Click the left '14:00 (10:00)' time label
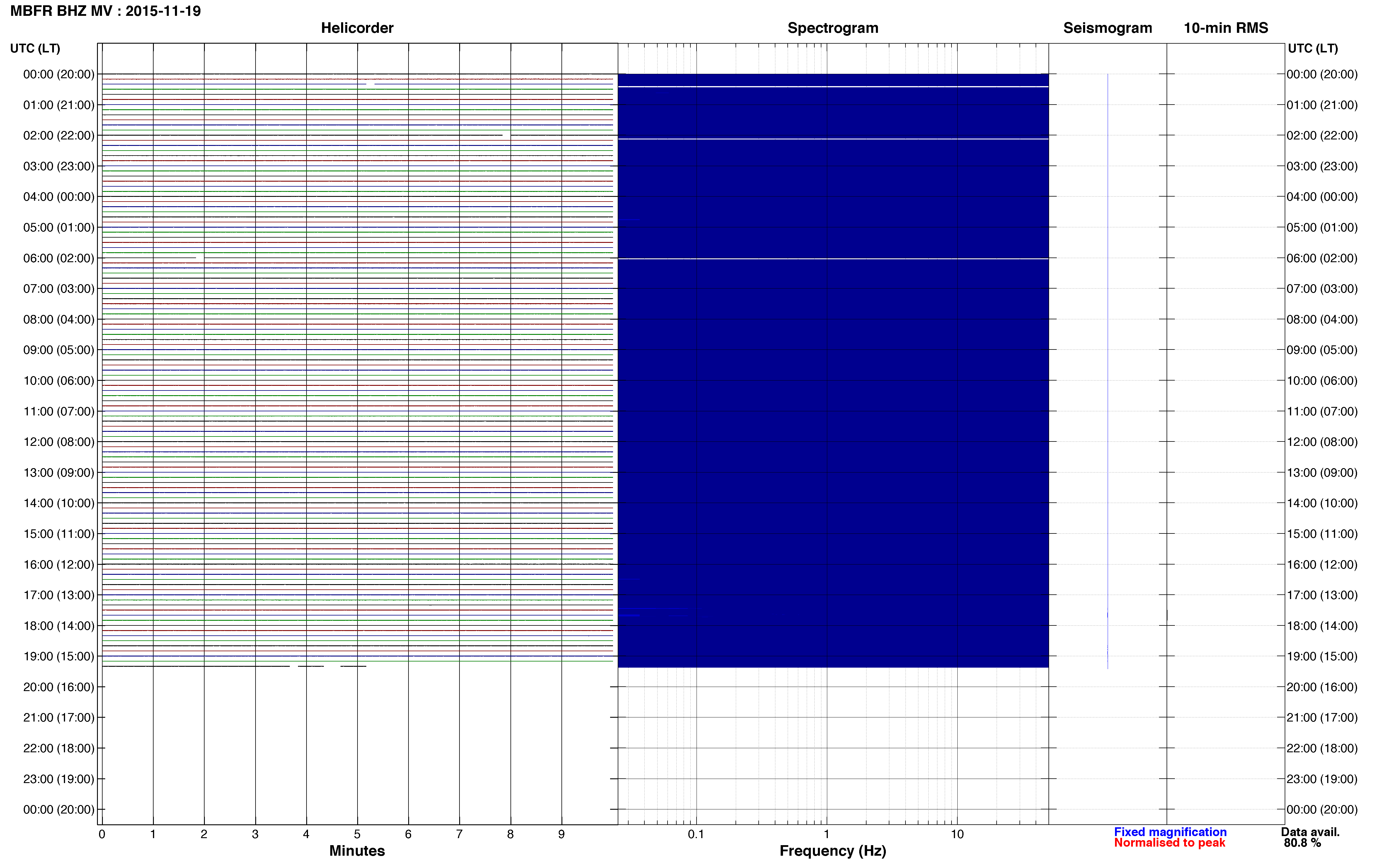This screenshot has width=1389, height=868. point(59,504)
